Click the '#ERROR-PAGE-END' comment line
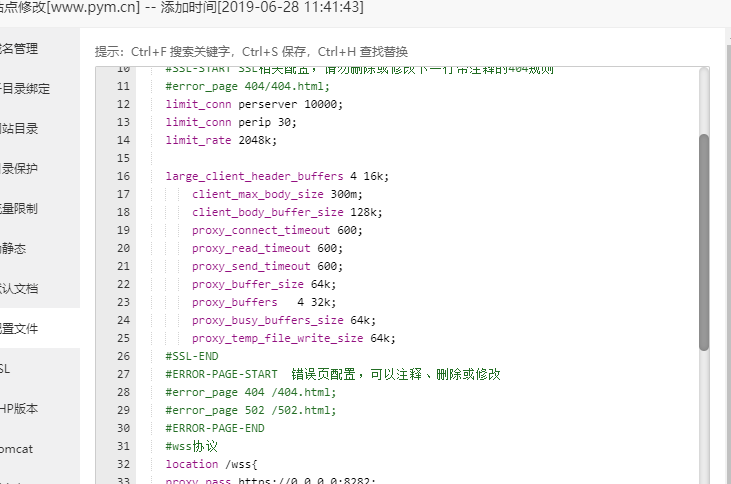The image size is (731, 484). click(214, 429)
